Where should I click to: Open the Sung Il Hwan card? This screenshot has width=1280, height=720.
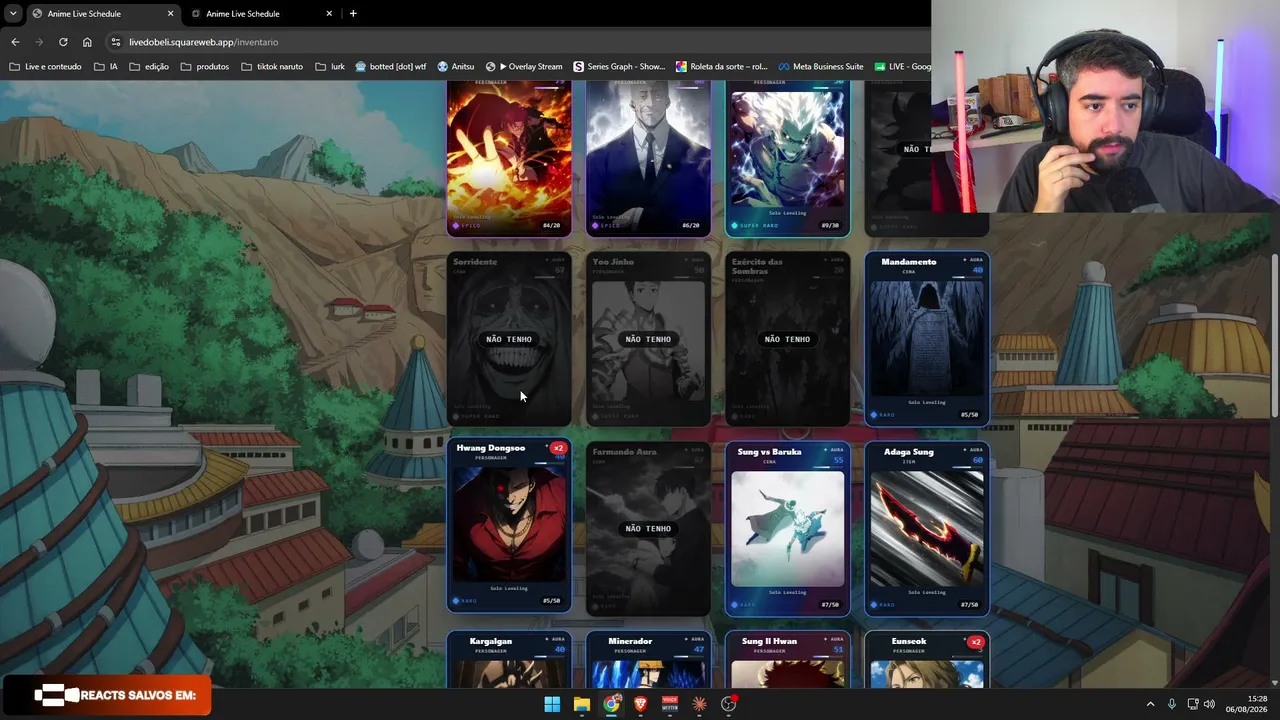(x=787, y=659)
